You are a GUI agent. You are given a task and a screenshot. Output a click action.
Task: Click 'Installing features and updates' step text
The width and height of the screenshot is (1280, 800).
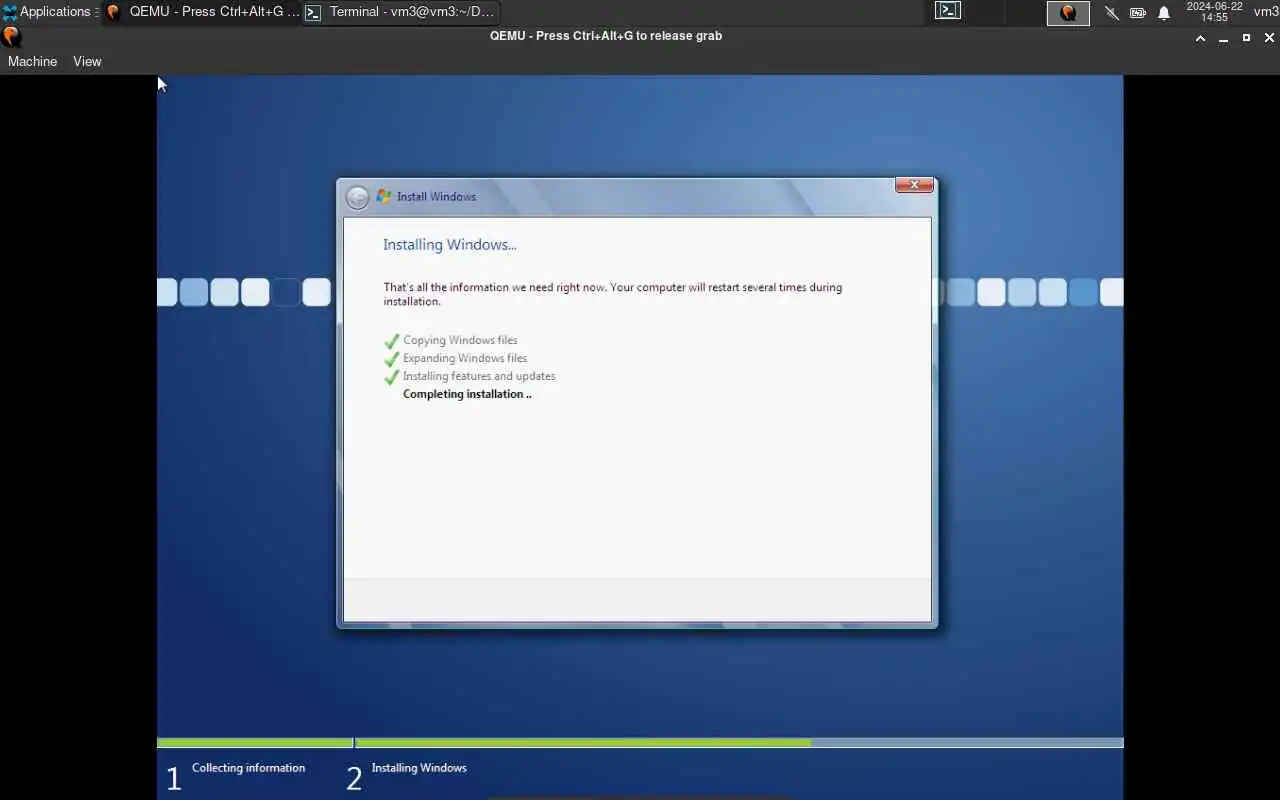pos(479,376)
